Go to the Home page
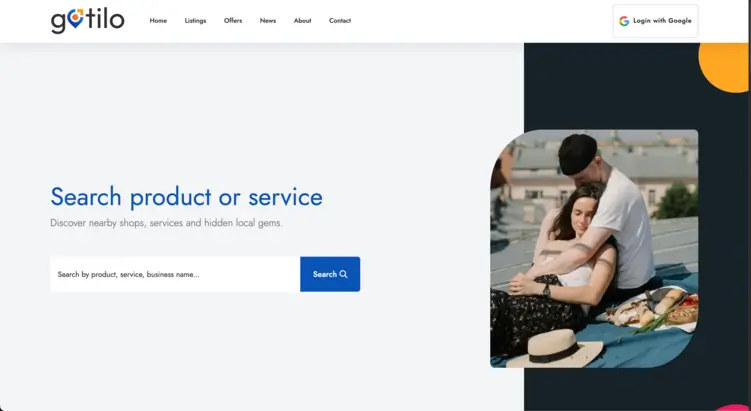Screen dimensions: 751x411 click(x=158, y=21)
